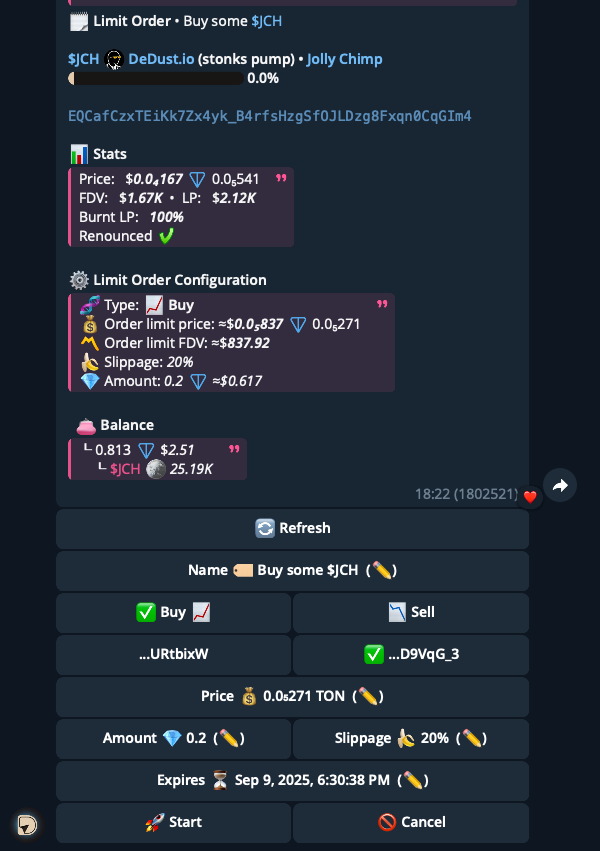Expand the Limit Order Configuration quote
The height and width of the screenshot is (851, 600).
coord(382,304)
